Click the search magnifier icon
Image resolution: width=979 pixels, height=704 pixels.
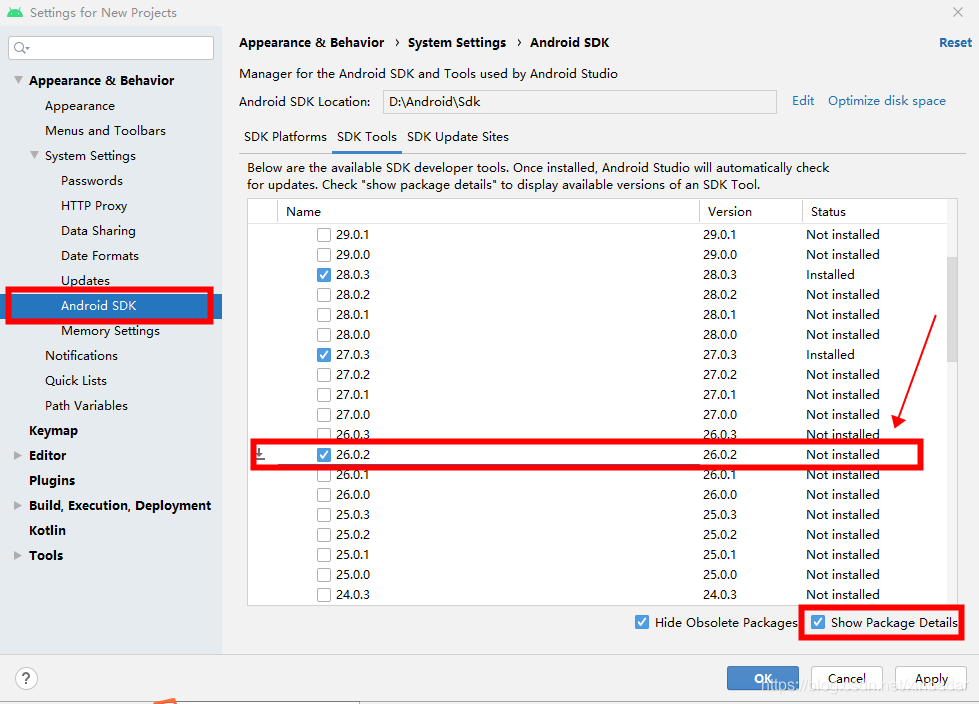pyautogui.click(x=21, y=48)
